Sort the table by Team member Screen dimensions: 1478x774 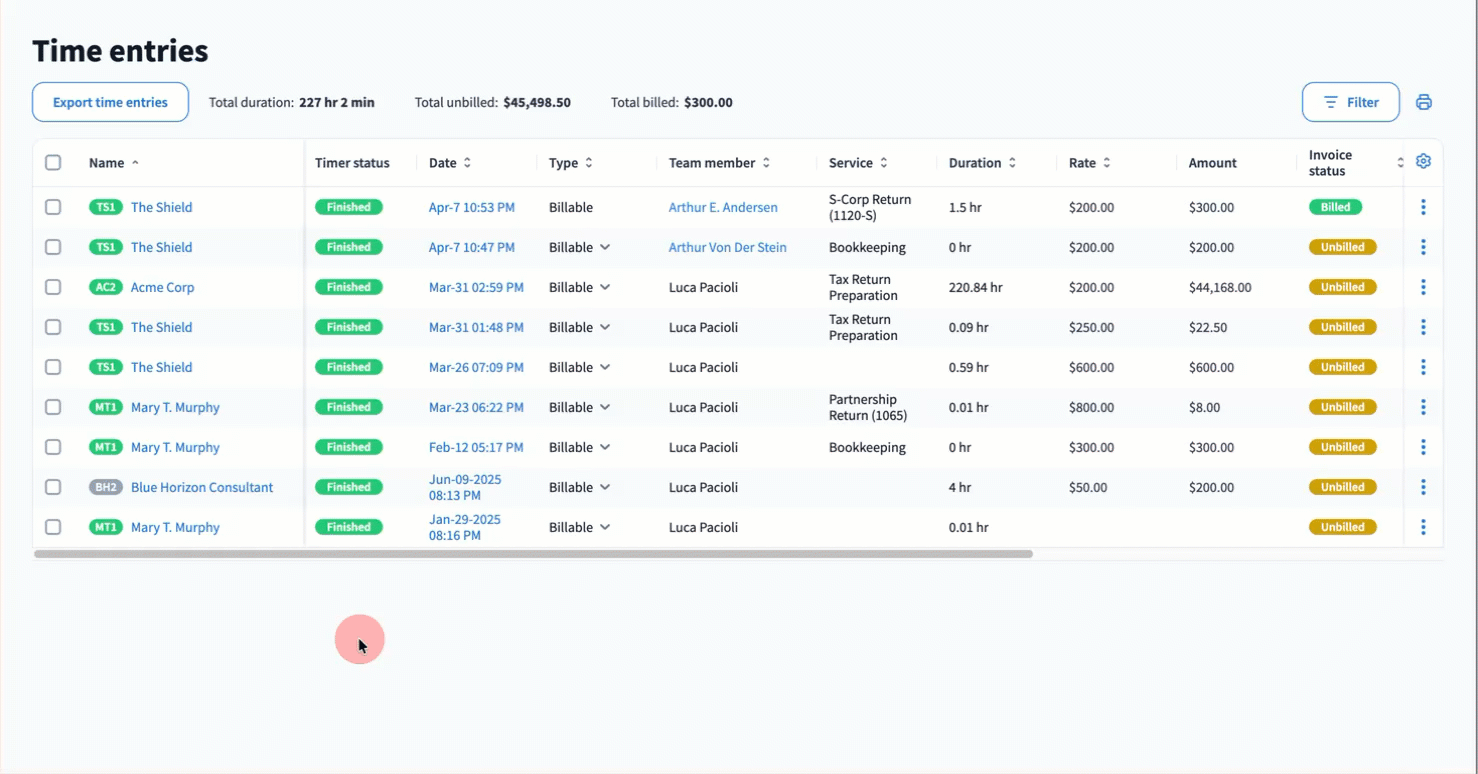pos(766,163)
